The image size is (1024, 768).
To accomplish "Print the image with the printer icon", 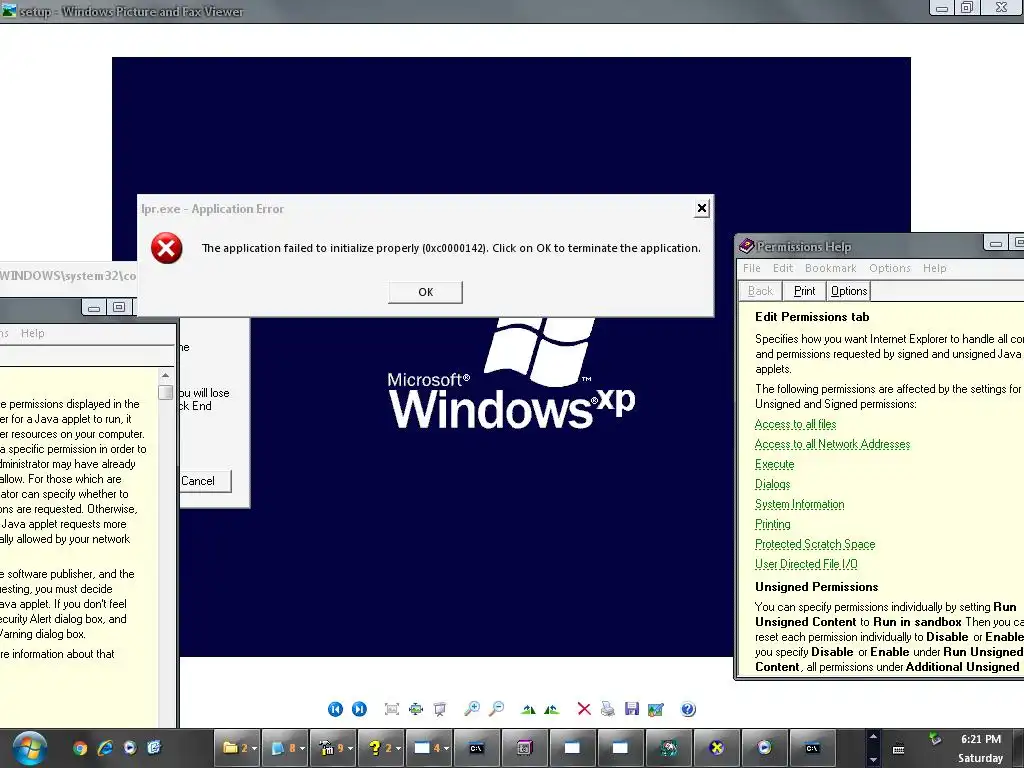I will point(607,709).
